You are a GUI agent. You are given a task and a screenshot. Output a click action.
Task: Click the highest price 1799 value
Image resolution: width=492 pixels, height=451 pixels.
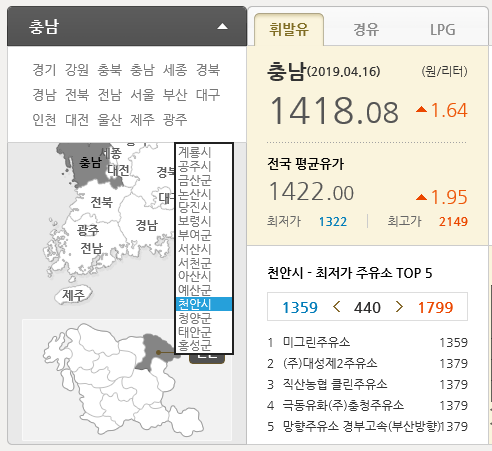[436, 308]
